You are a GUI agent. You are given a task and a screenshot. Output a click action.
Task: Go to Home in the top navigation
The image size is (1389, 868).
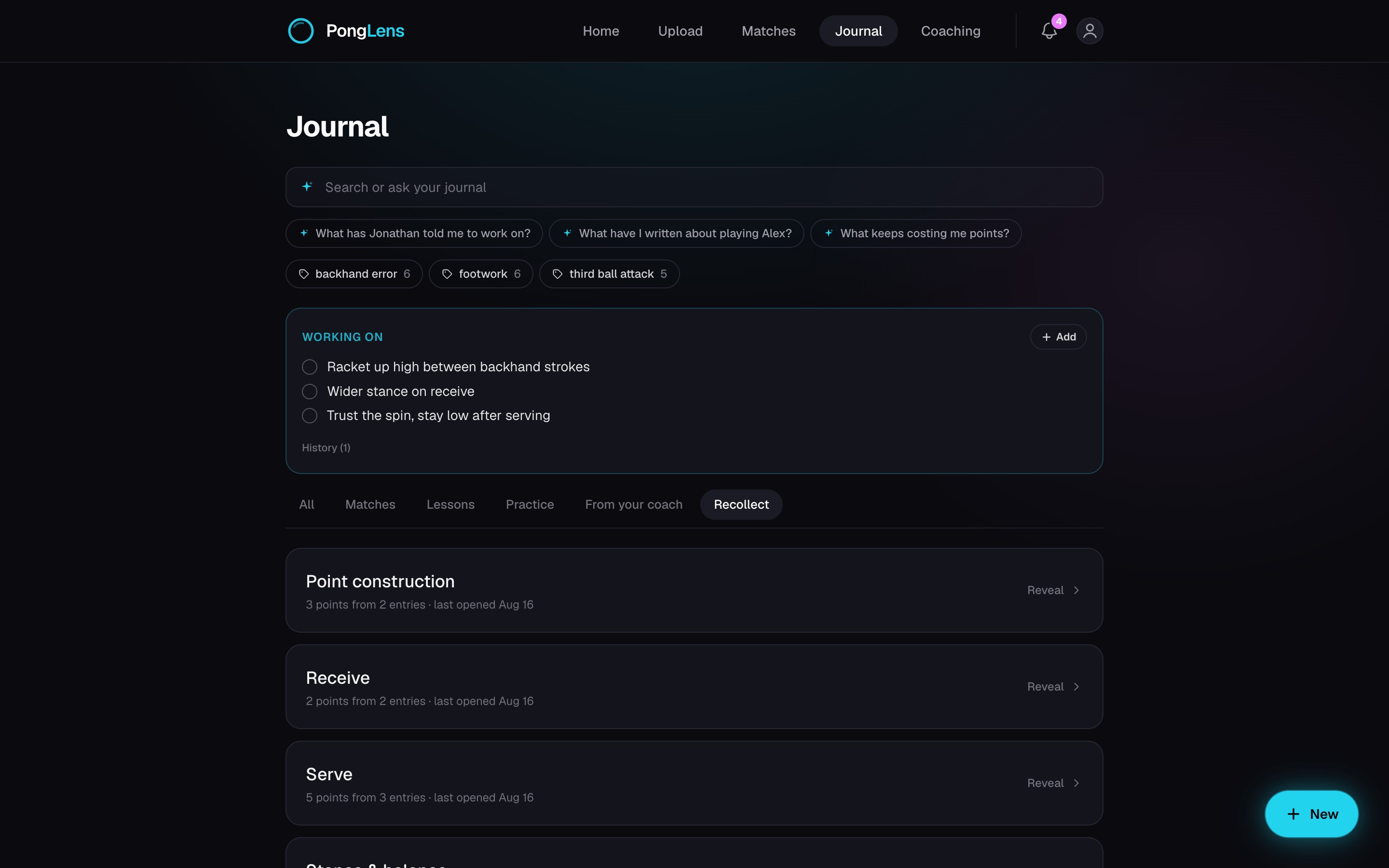(601, 31)
